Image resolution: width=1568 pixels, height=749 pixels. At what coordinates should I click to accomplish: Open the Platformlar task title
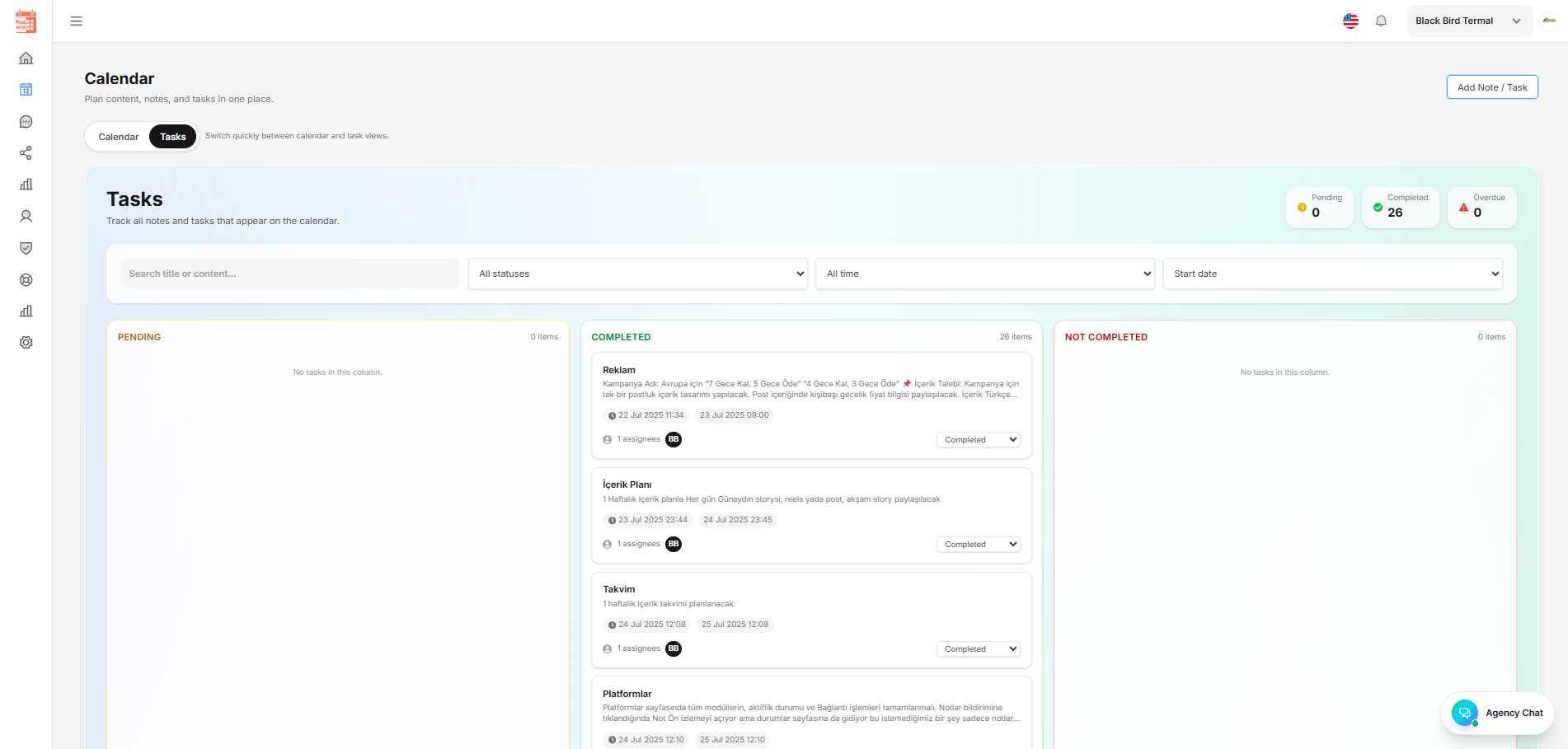[627, 694]
